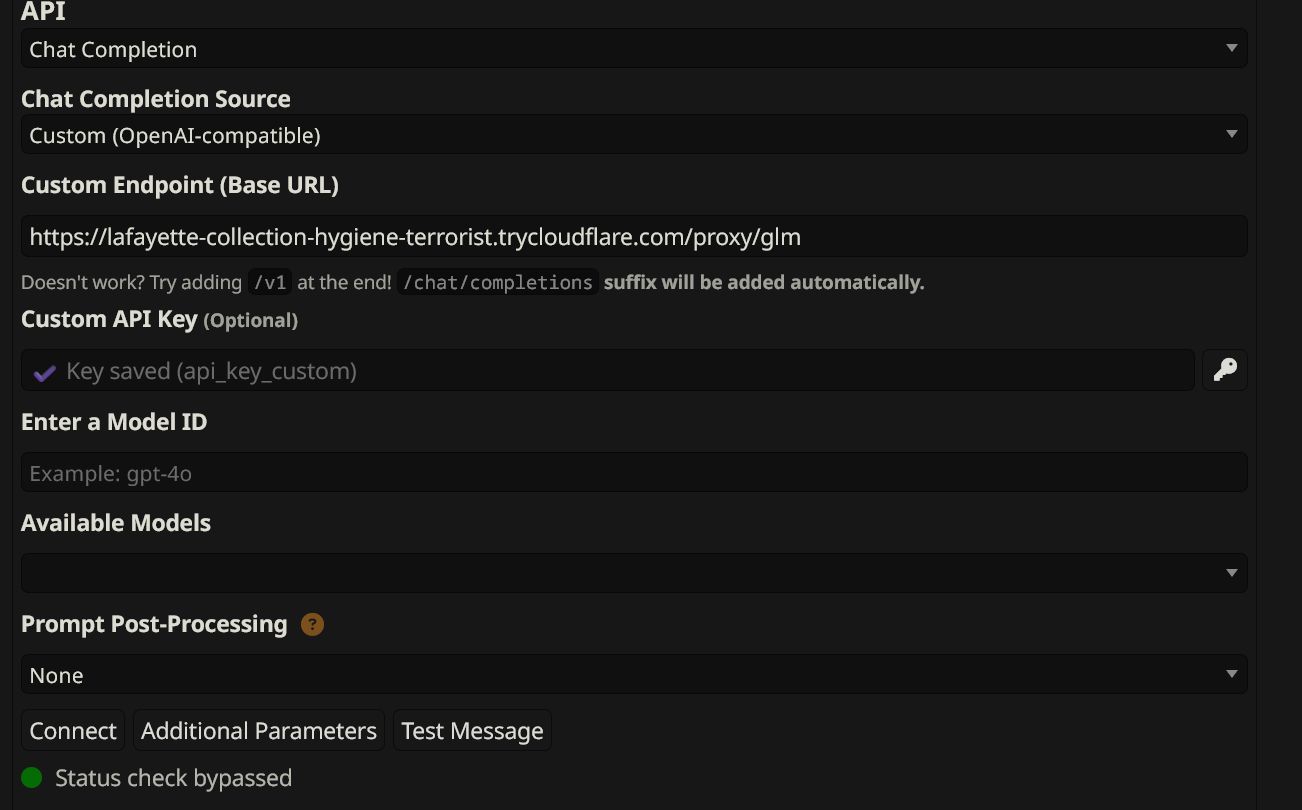
Task: Click the purple checkmark in key field
Action: pyautogui.click(x=44, y=372)
